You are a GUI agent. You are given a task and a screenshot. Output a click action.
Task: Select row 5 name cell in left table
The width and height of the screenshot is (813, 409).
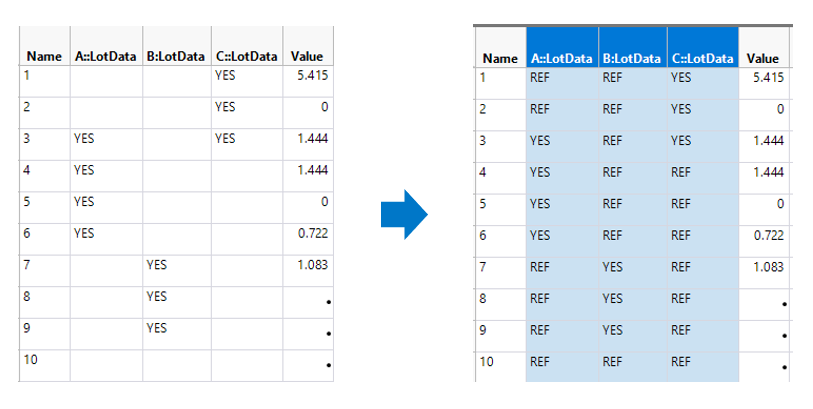pyautogui.click(x=44, y=201)
